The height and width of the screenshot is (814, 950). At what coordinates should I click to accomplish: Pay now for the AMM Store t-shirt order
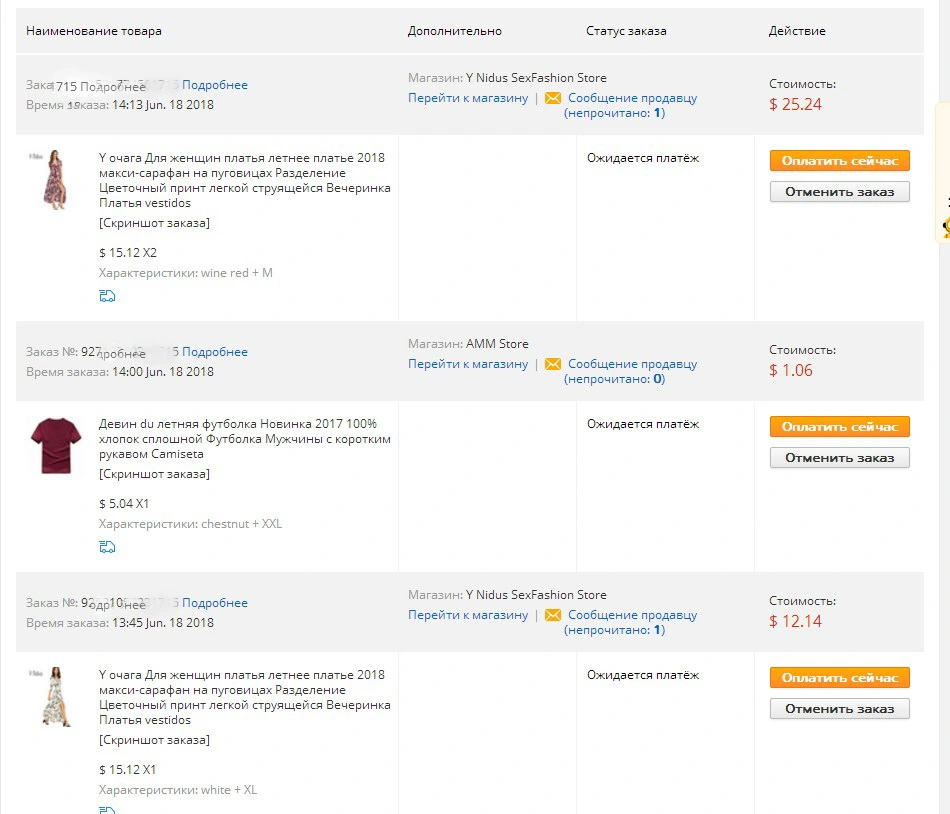tap(840, 426)
